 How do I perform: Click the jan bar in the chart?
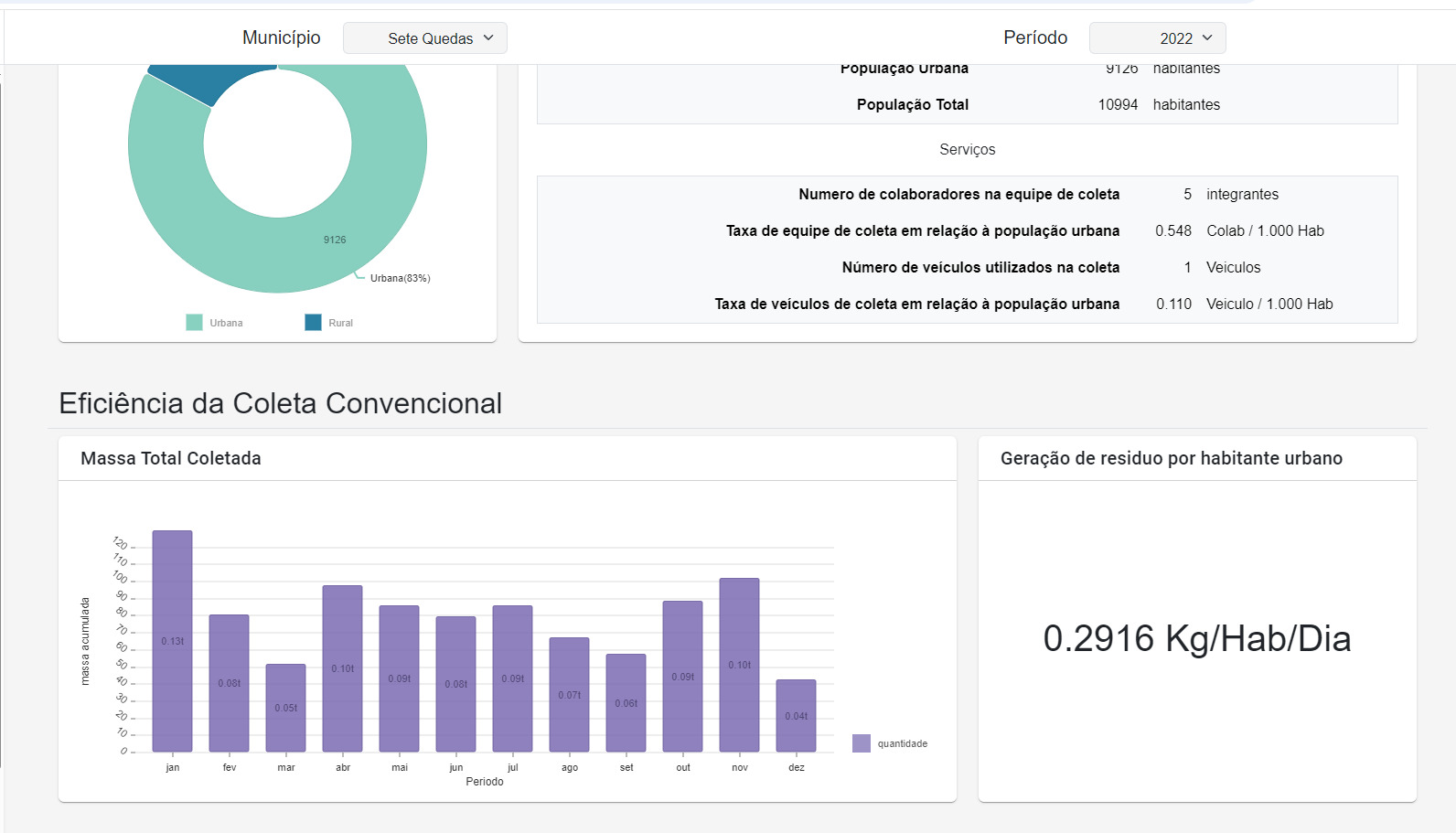(x=172, y=640)
